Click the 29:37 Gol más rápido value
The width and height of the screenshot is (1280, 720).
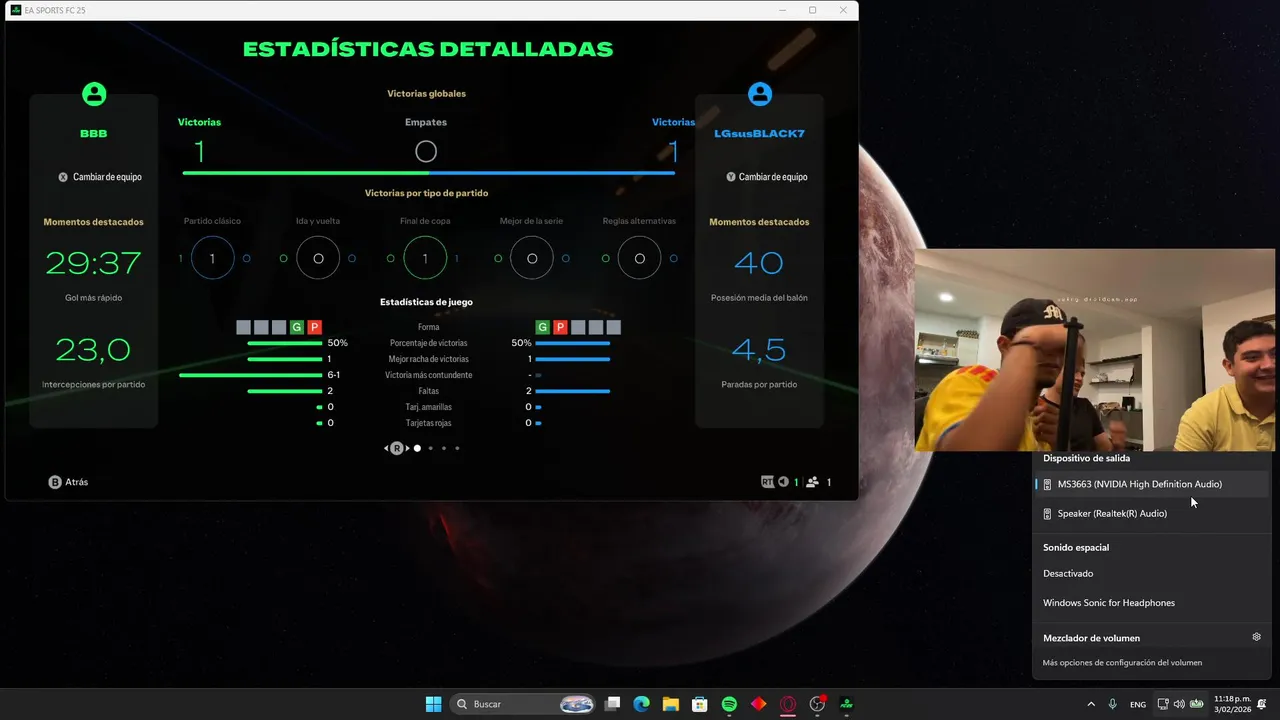point(94,264)
